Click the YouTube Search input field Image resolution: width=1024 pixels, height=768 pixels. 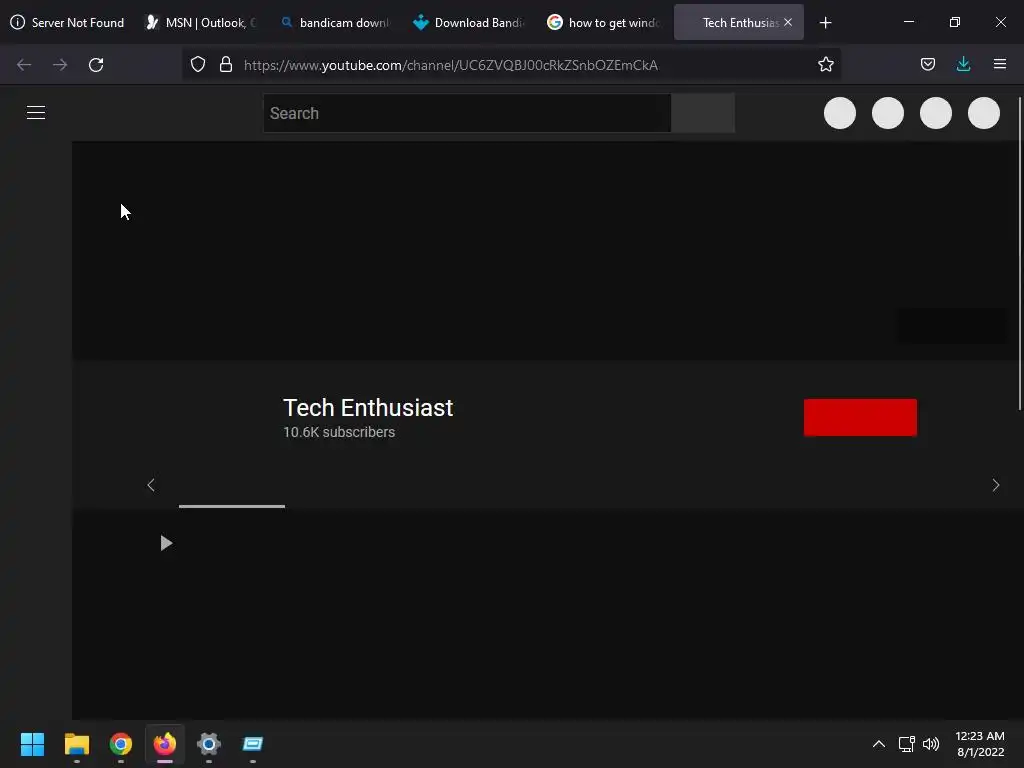467,113
